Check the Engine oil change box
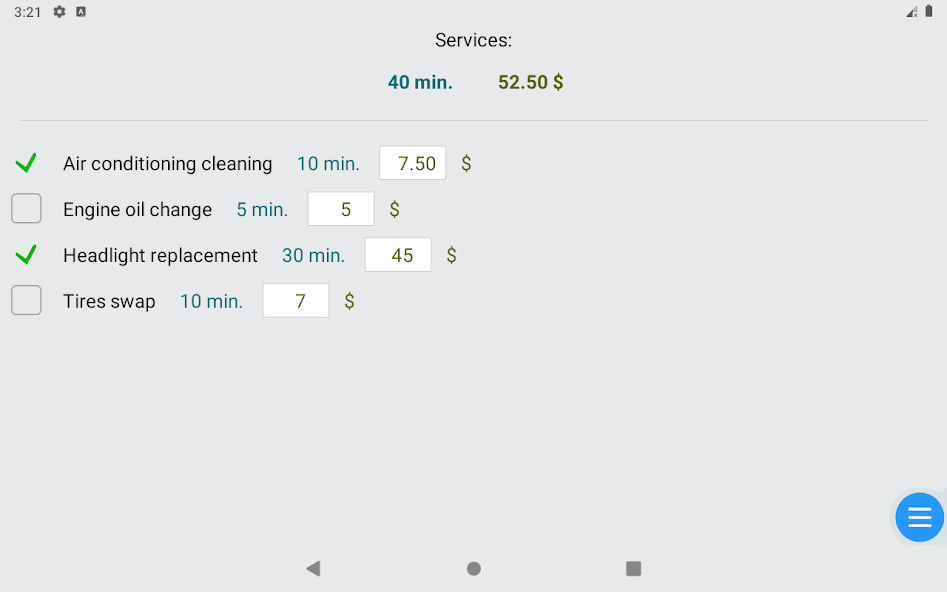The height and width of the screenshot is (592, 947). coord(26,208)
